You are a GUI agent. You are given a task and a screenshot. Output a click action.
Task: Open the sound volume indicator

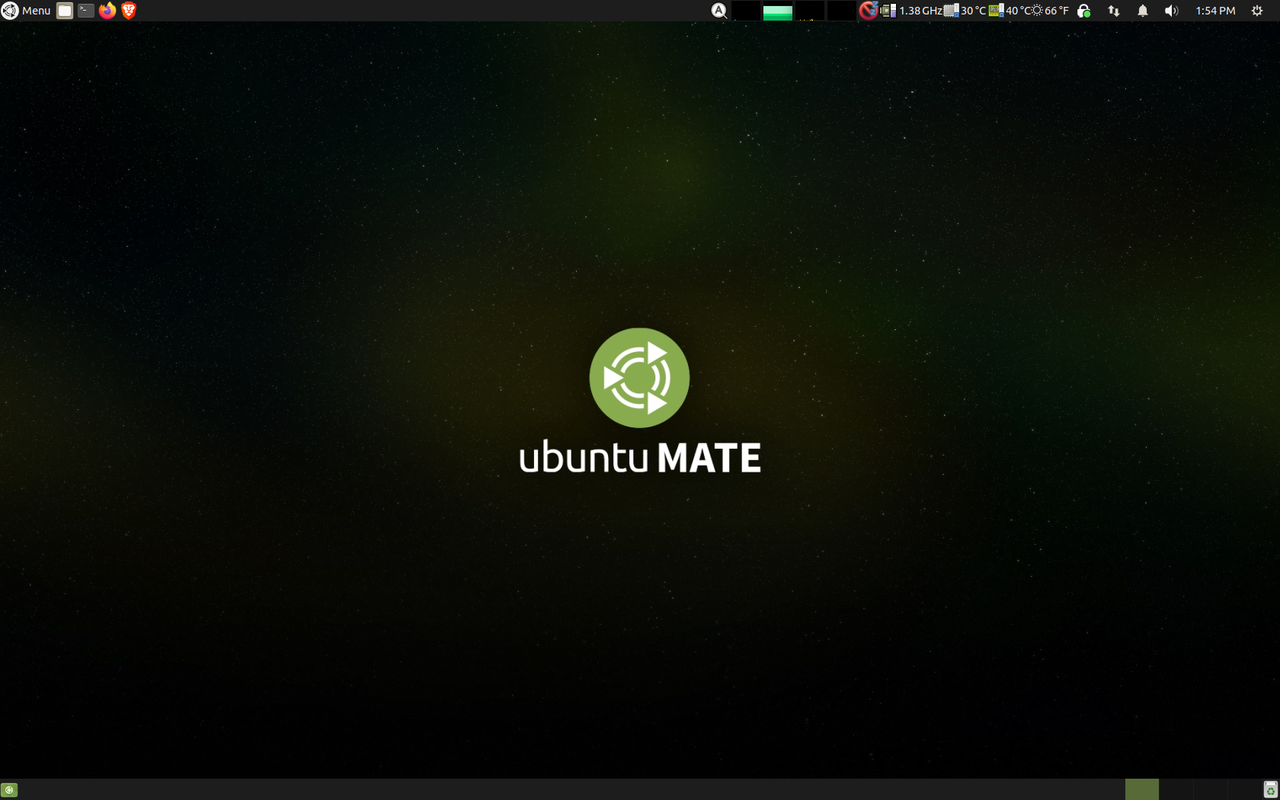click(1172, 11)
